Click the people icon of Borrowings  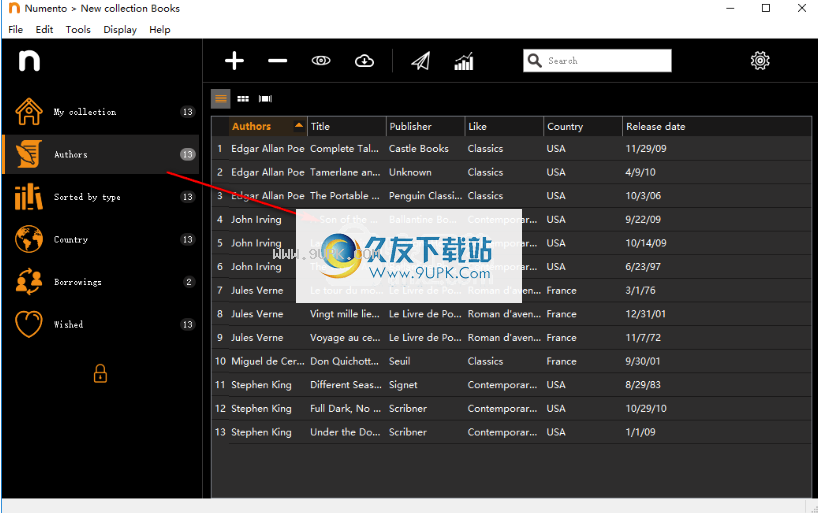click(x=29, y=282)
